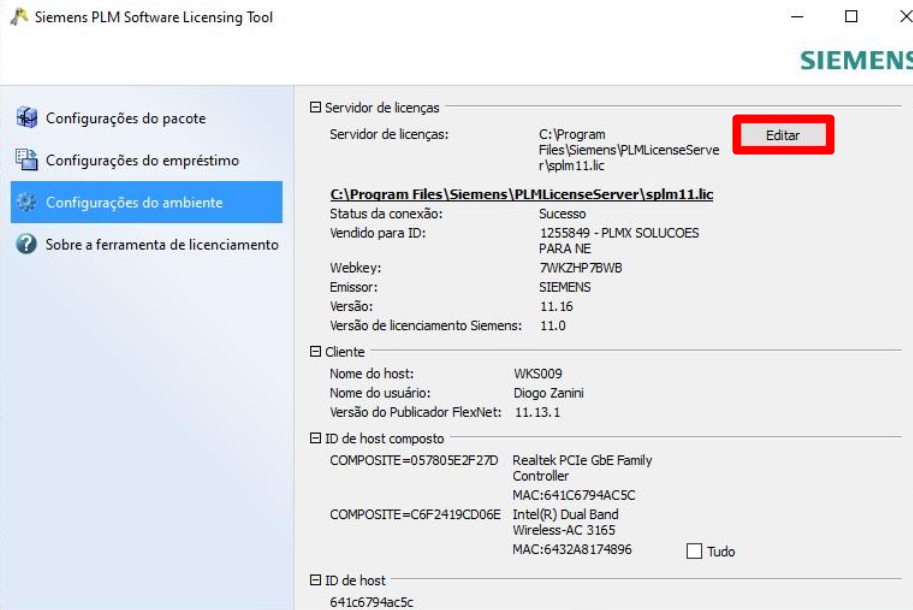This screenshot has width=913, height=610.
Task: Collapse the ID de host section
Action: tap(316, 580)
